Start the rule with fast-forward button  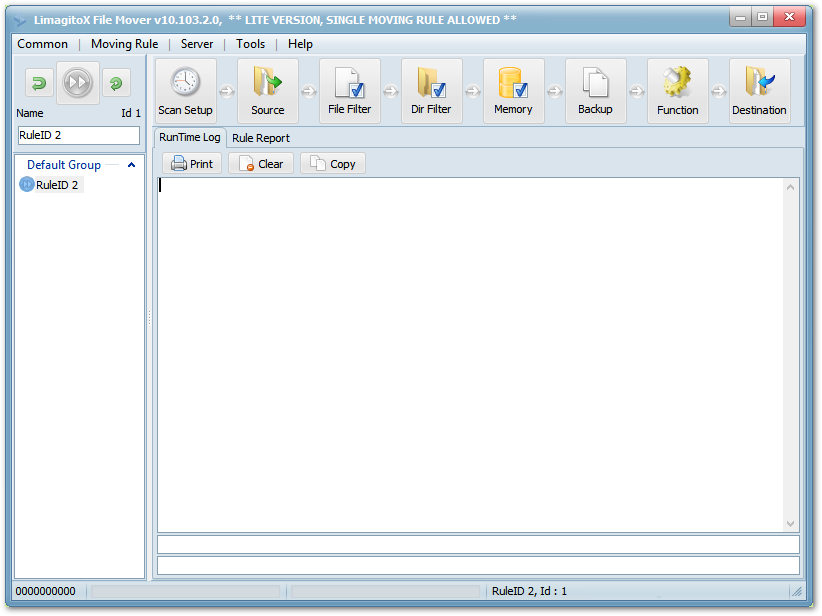tap(78, 82)
